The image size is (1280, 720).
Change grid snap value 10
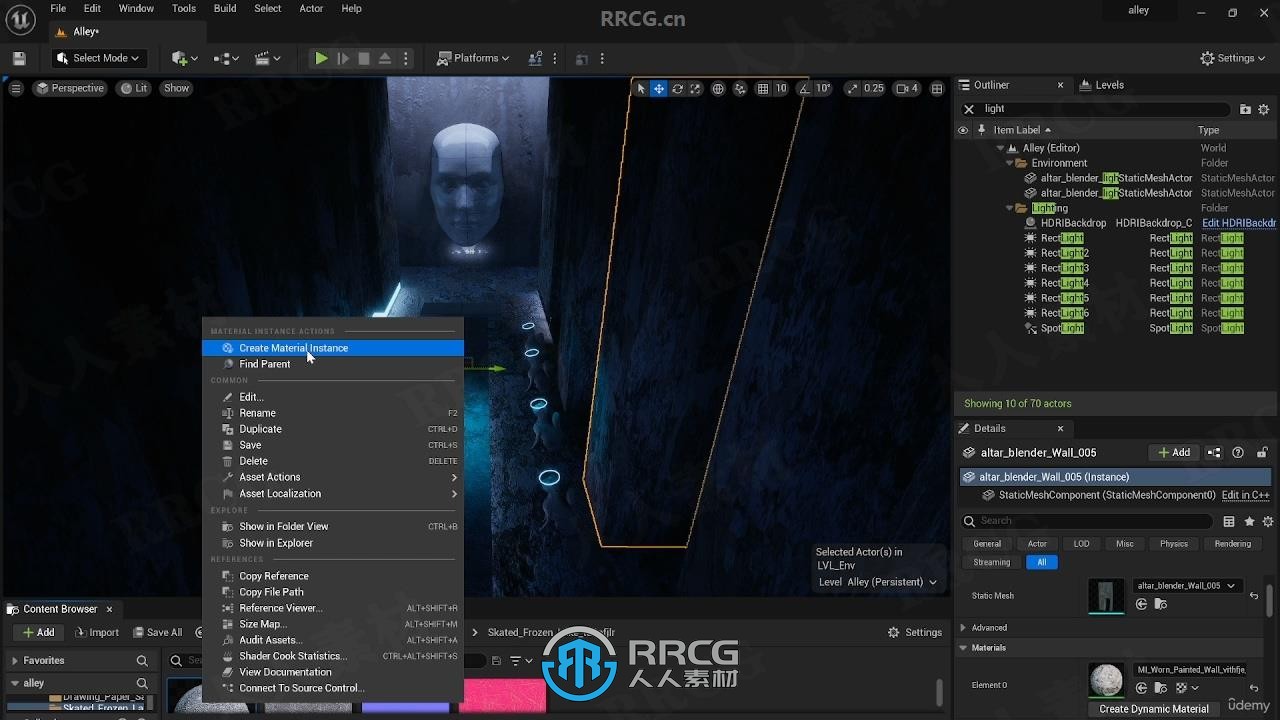pos(781,88)
